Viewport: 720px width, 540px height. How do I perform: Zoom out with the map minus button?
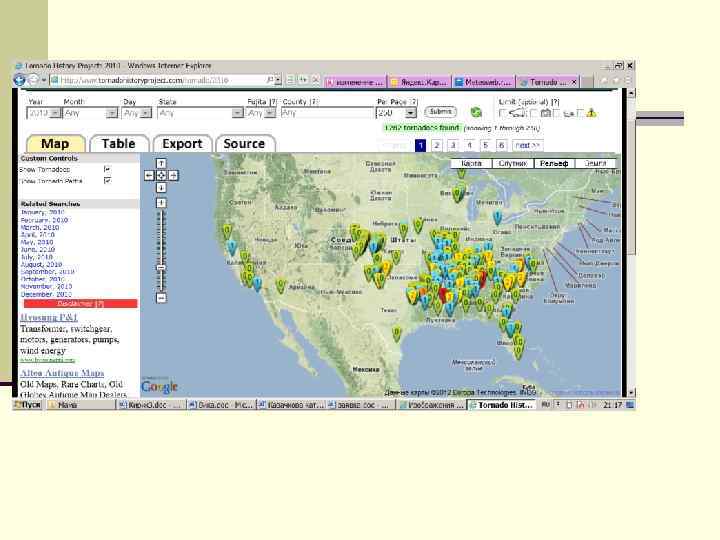point(161,298)
